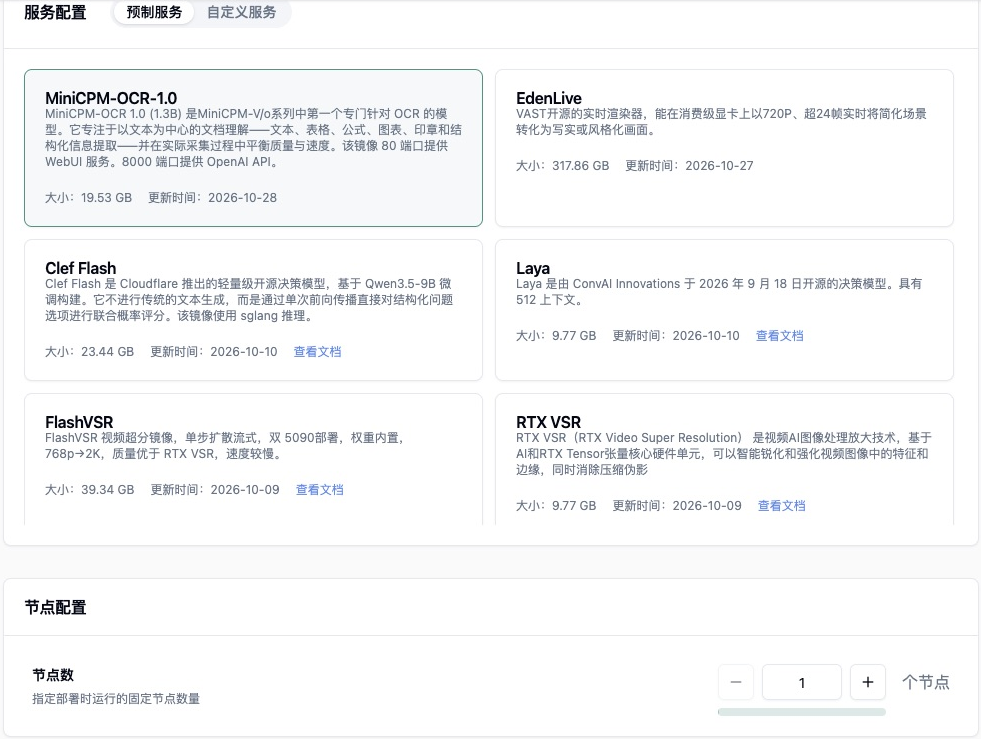This screenshot has width=981, height=739.
Task: Open 查看文档 link for RTX VSR
Action: [x=781, y=506]
